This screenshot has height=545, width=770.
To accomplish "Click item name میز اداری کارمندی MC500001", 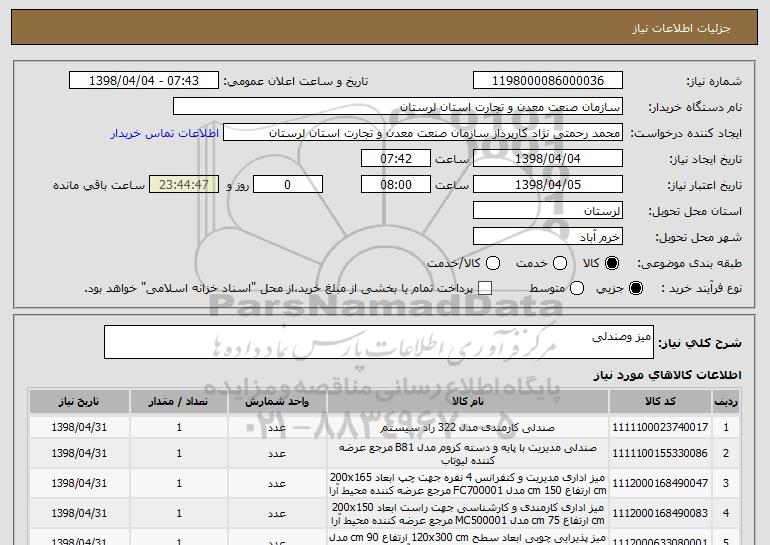I will point(468,514).
